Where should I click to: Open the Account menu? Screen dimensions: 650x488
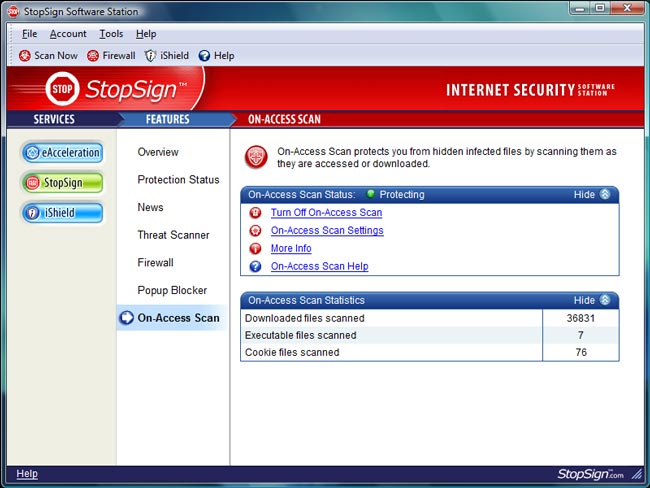click(68, 34)
